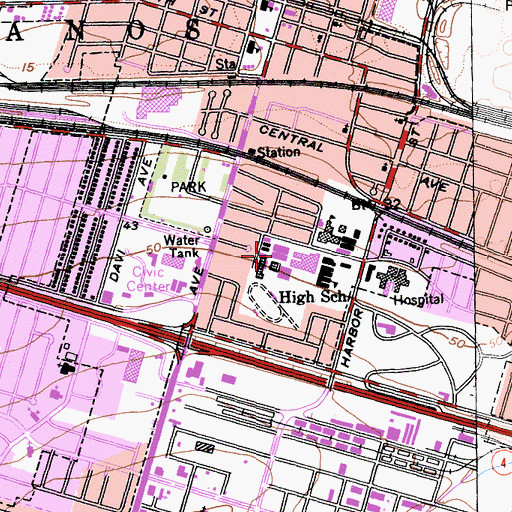Click the Civic Center label

click(x=148, y=279)
